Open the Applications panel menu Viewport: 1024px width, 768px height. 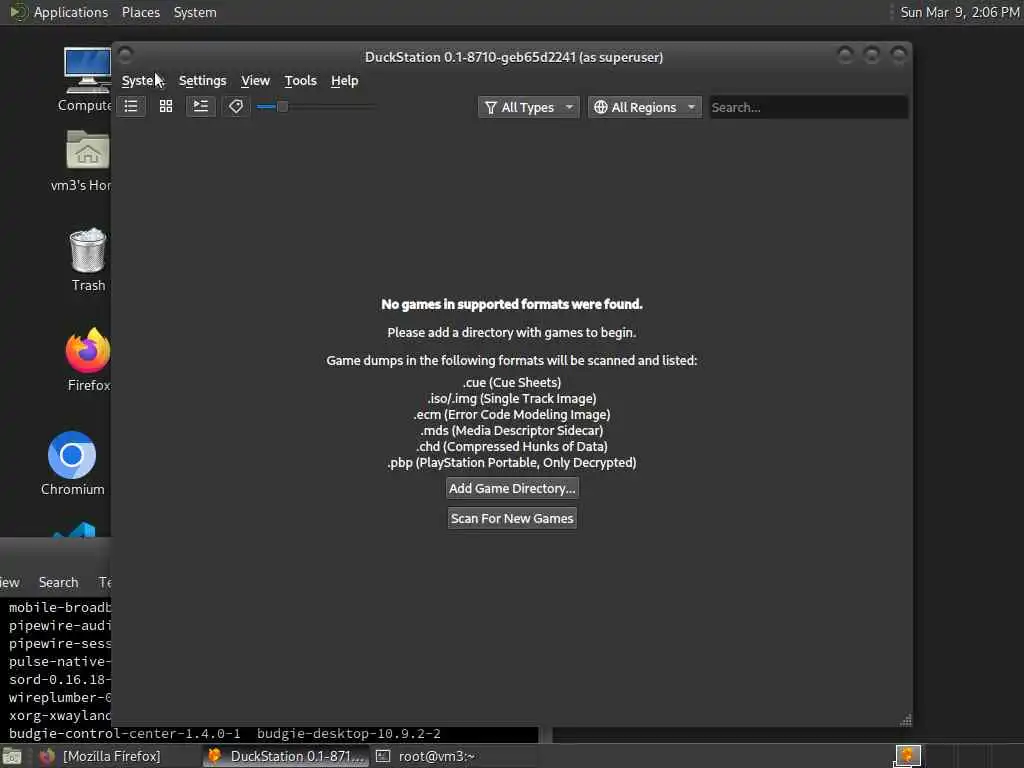[71, 12]
